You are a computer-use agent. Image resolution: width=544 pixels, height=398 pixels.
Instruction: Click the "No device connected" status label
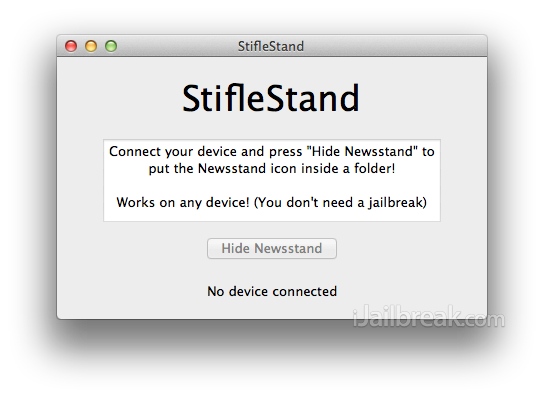272,291
